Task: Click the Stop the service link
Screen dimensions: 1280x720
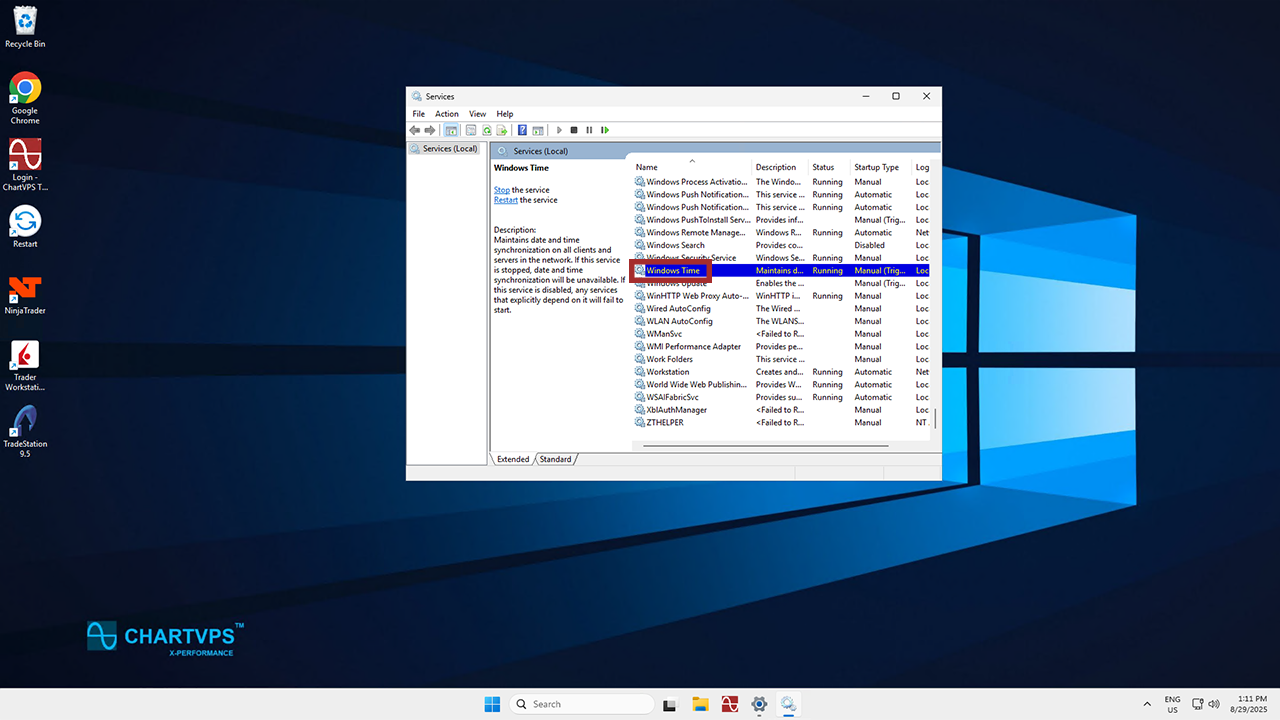Action: tap(501, 190)
